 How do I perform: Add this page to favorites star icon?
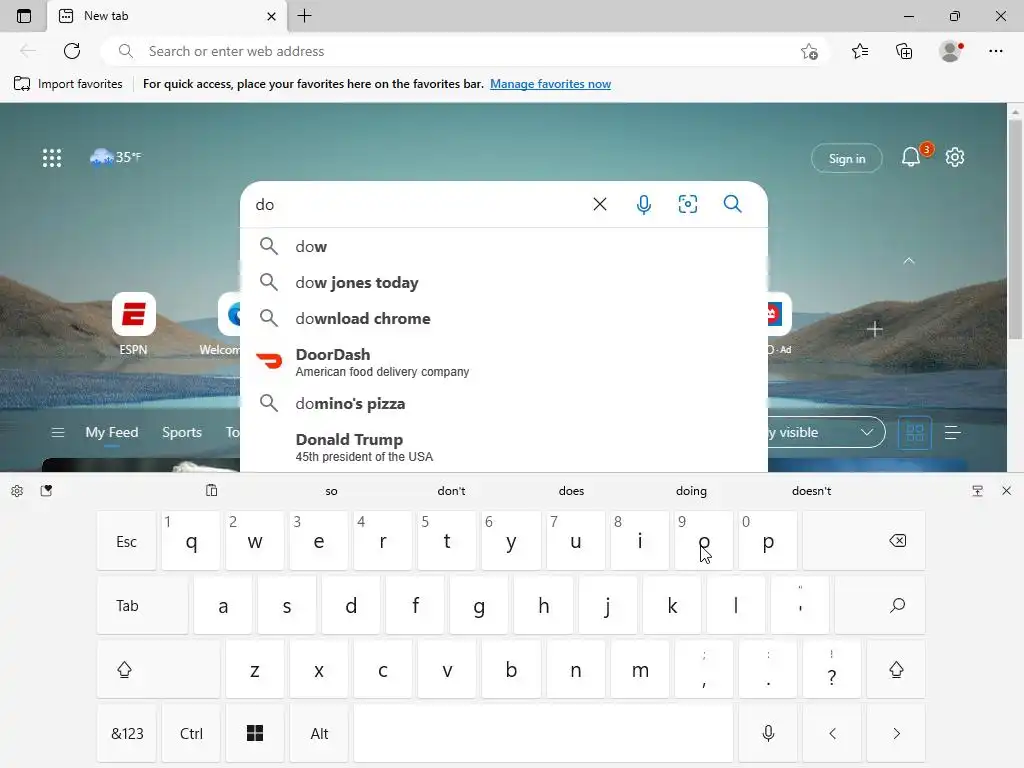[x=809, y=51]
